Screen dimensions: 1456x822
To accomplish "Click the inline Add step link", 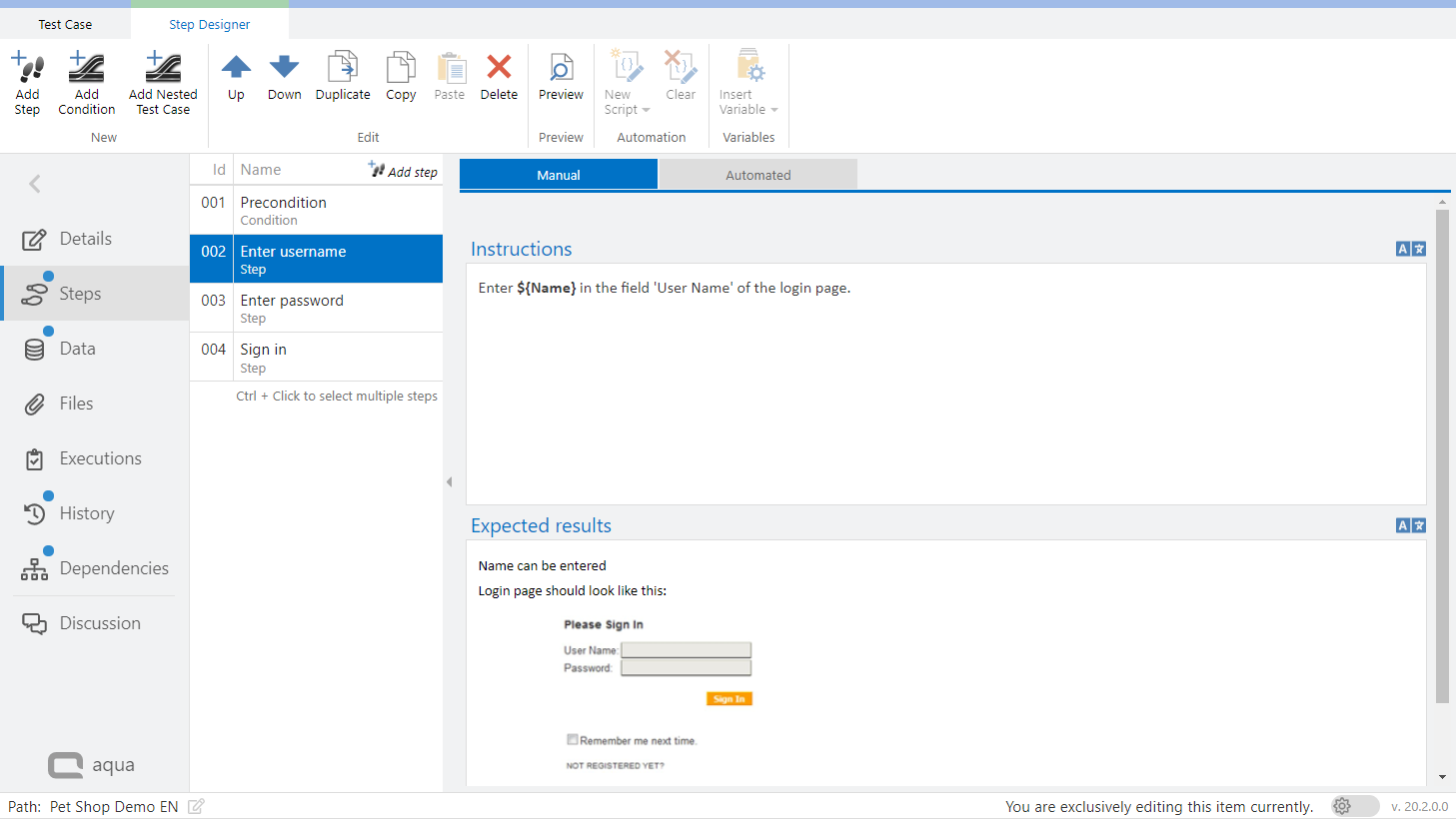I will [x=403, y=171].
